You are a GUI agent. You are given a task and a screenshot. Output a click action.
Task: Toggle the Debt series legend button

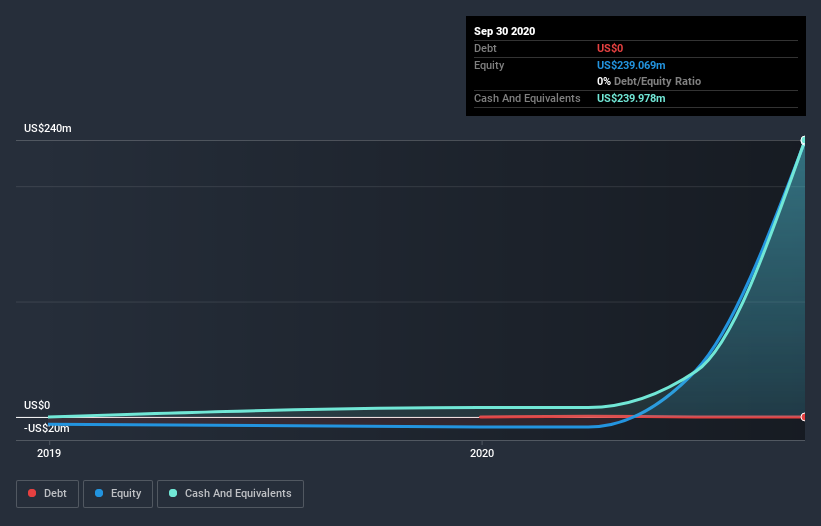47,494
